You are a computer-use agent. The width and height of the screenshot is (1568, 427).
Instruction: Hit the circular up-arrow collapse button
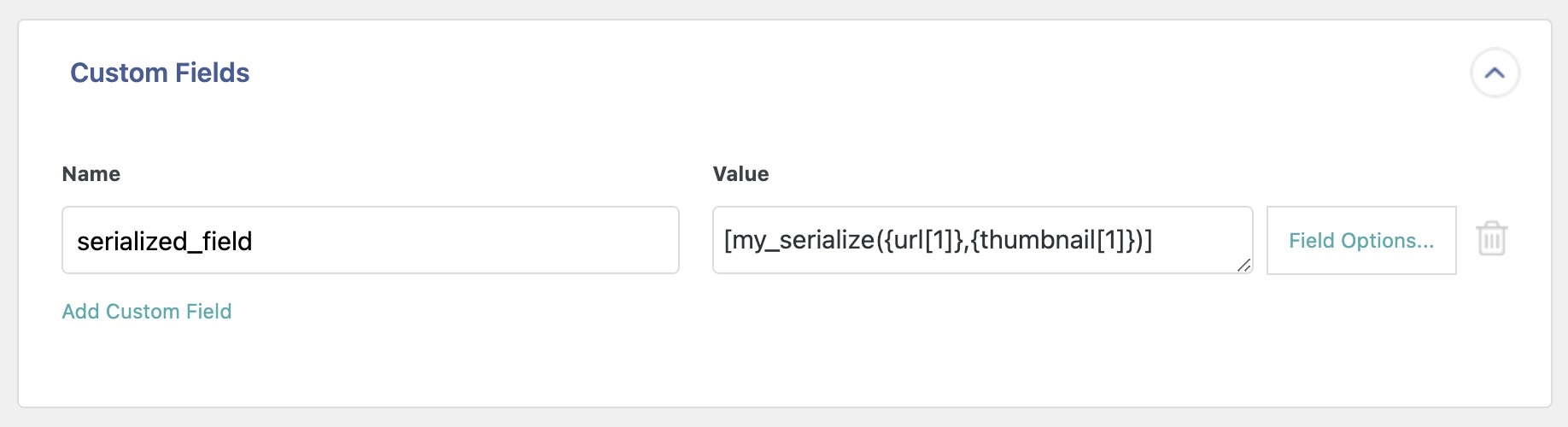click(1495, 73)
